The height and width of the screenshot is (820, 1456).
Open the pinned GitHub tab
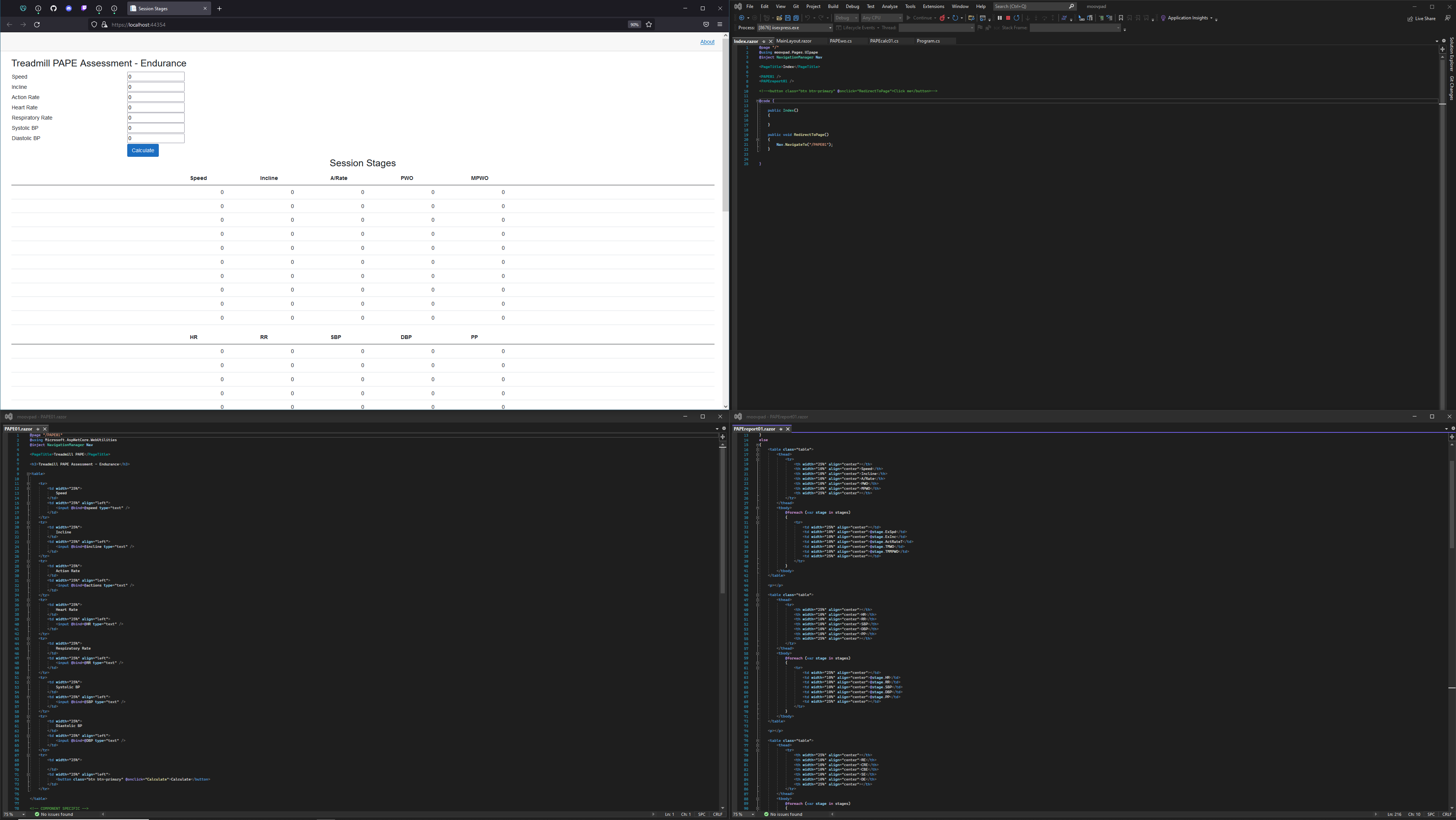pyautogui.click(x=54, y=8)
